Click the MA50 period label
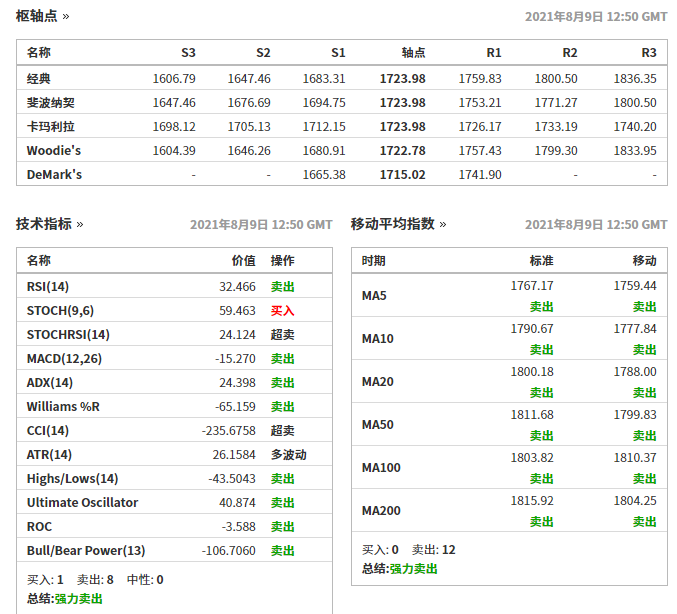Screen dimensions: 677x614 (377, 425)
